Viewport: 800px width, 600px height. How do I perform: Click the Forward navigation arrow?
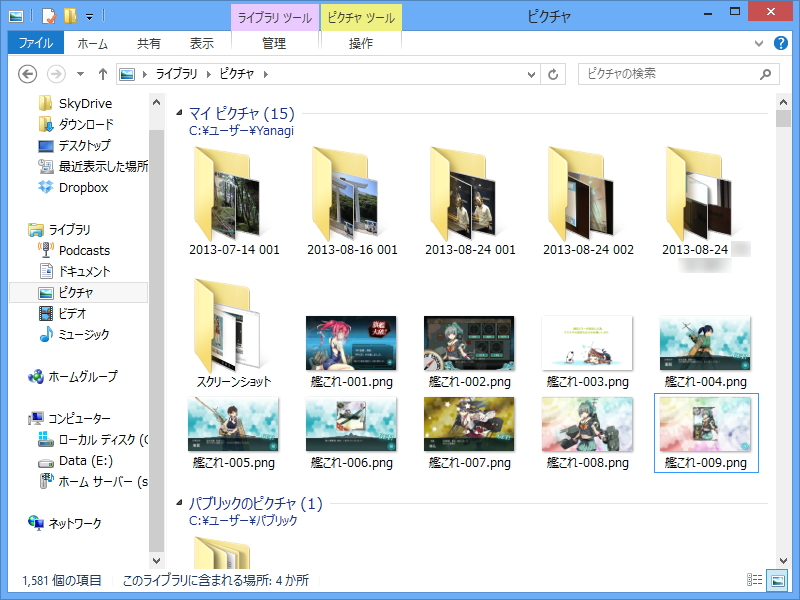(x=56, y=74)
